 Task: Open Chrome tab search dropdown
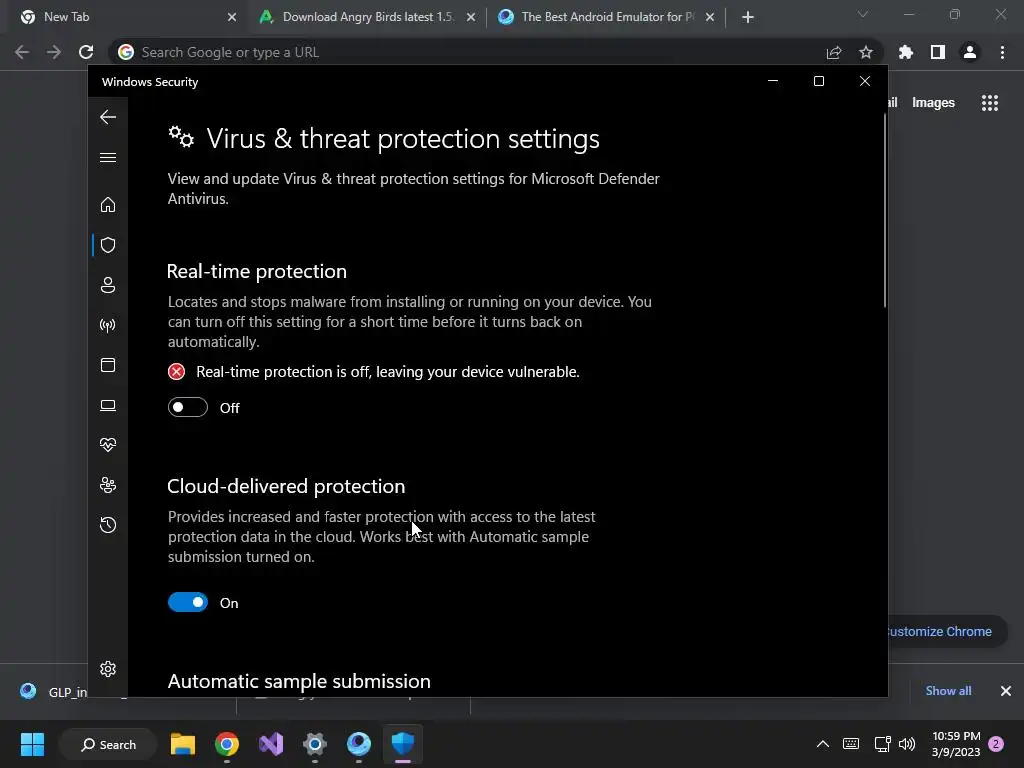tap(863, 14)
